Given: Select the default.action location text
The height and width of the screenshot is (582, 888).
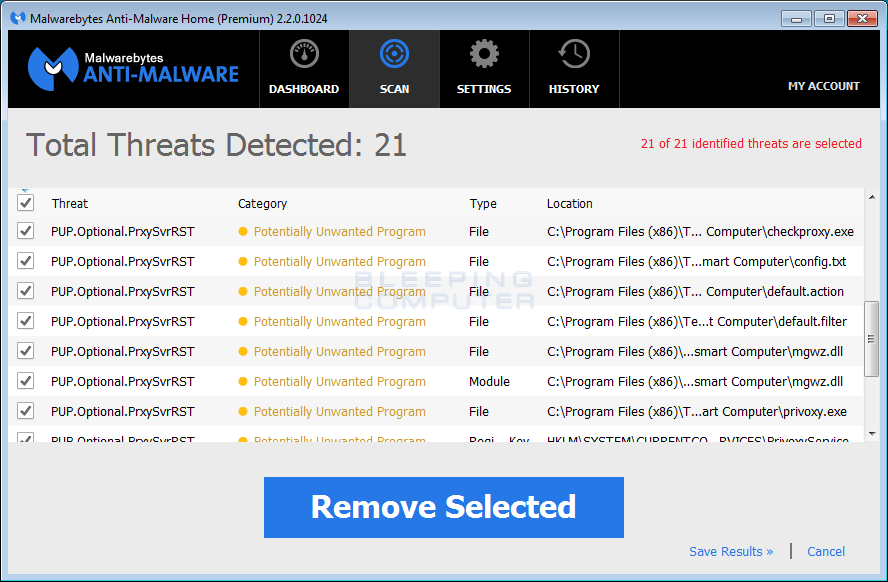Looking at the screenshot, I should click(695, 292).
